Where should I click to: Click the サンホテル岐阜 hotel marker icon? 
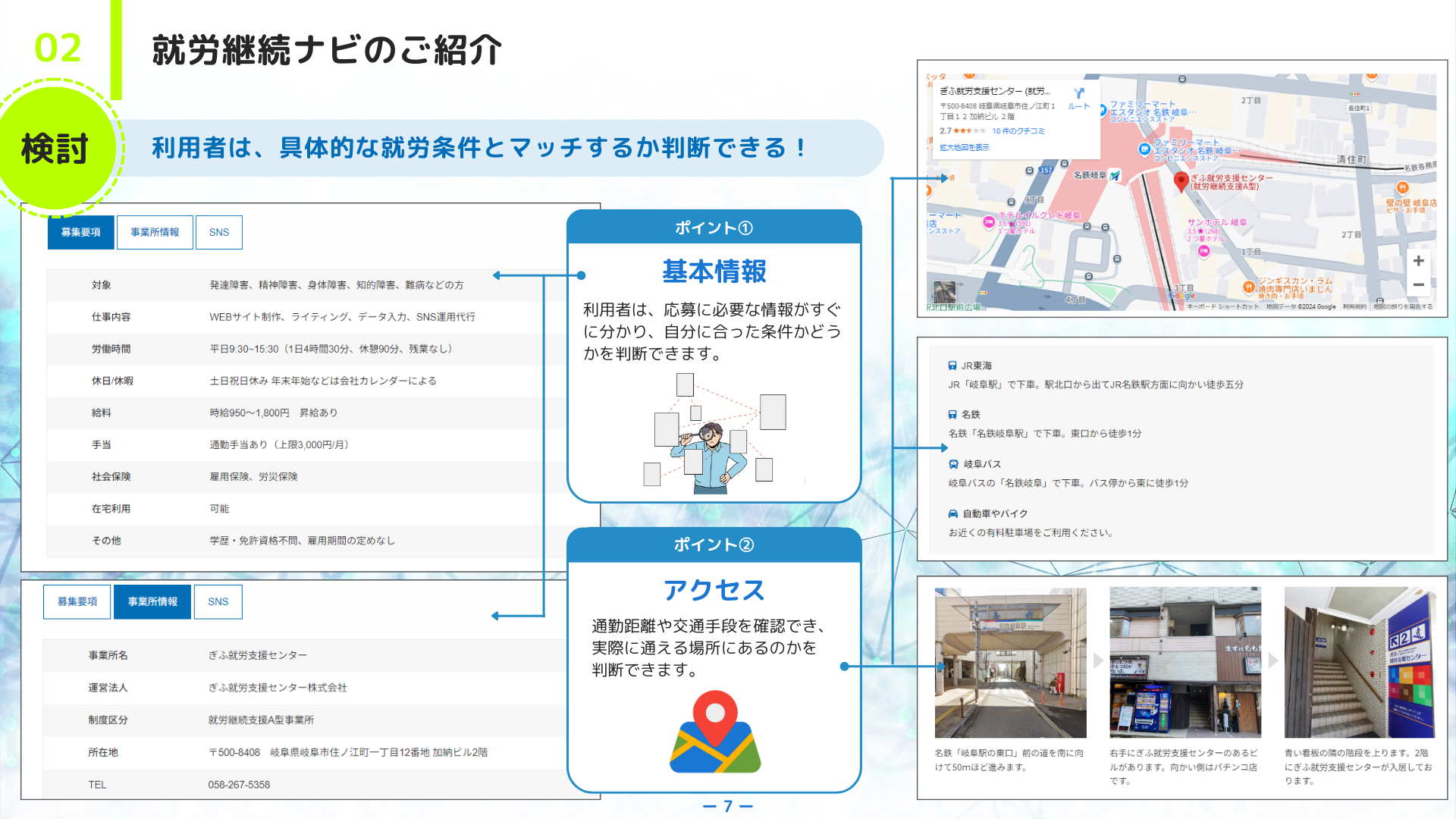tap(1203, 252)
